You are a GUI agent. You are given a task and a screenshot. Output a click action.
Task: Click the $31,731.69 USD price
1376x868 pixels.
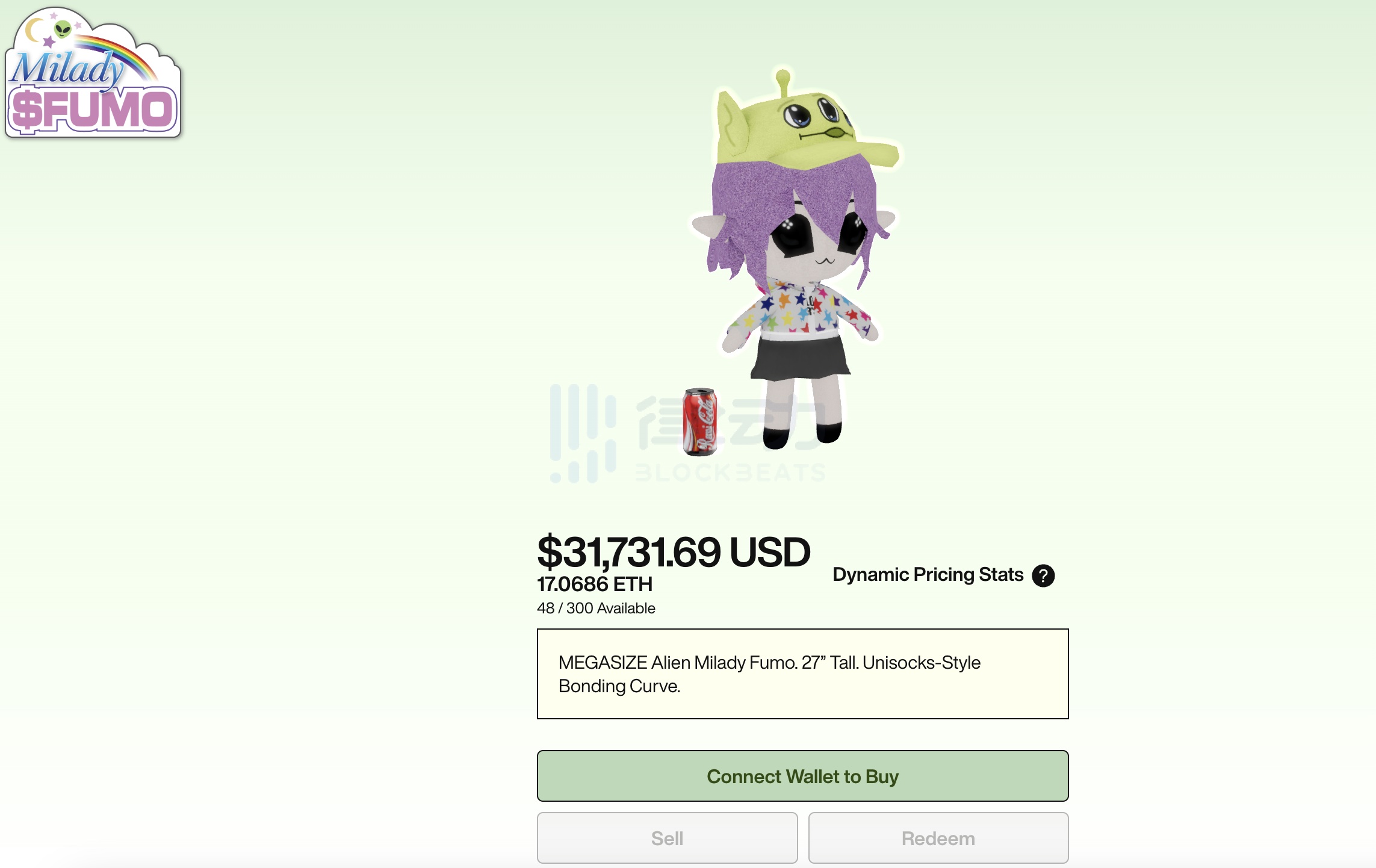click(673, 552)
